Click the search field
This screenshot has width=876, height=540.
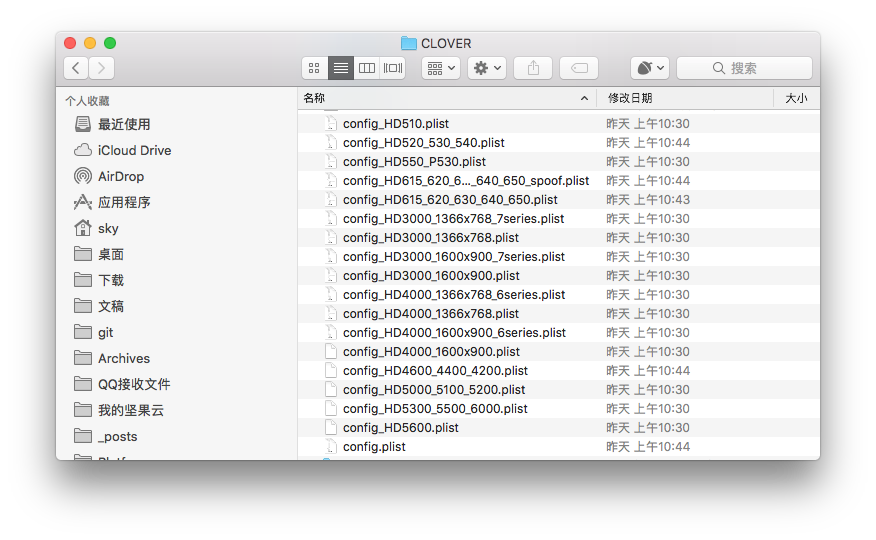click(x=744, y=68)
